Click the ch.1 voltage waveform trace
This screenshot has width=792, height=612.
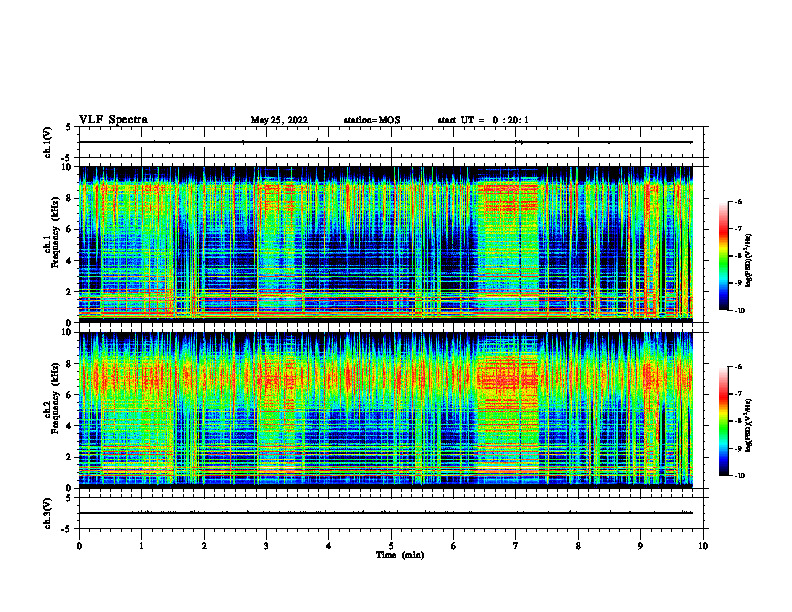click(386, 142)
